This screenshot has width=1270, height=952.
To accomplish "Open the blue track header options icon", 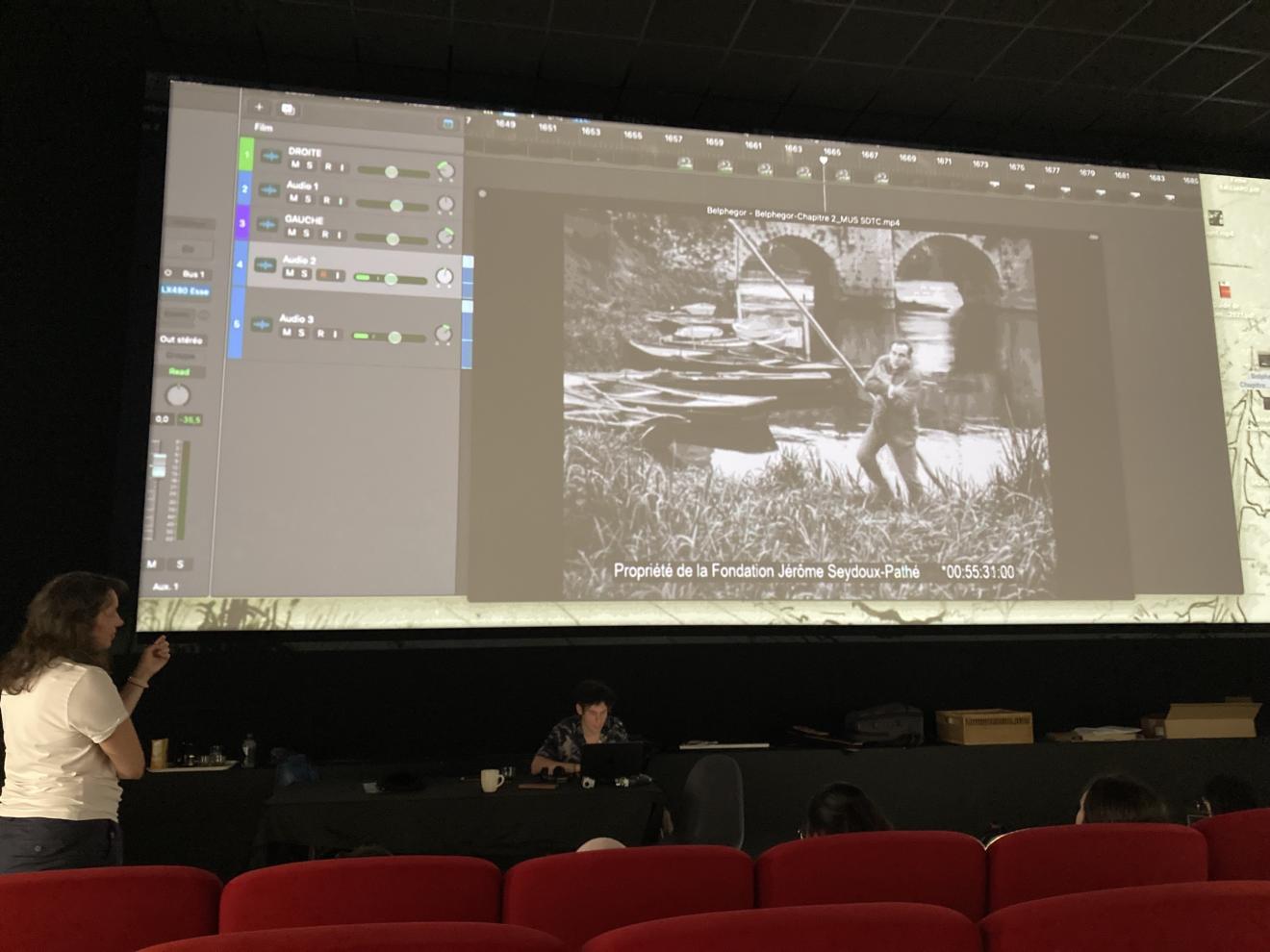I will click(x=446, y=124).
